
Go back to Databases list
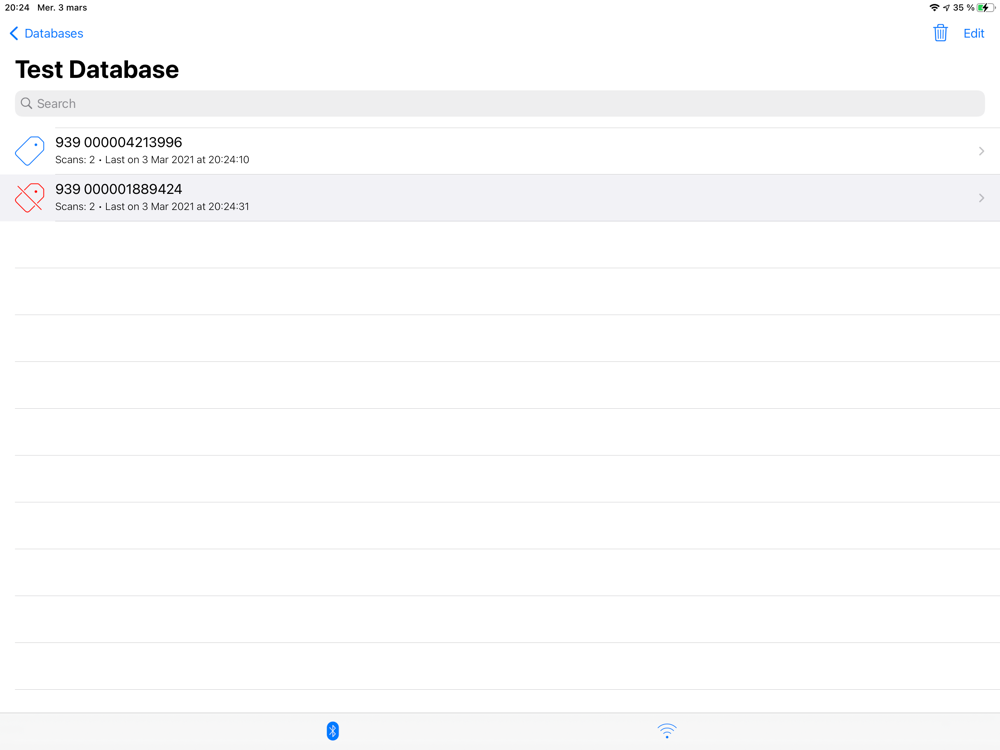[47, 33]
